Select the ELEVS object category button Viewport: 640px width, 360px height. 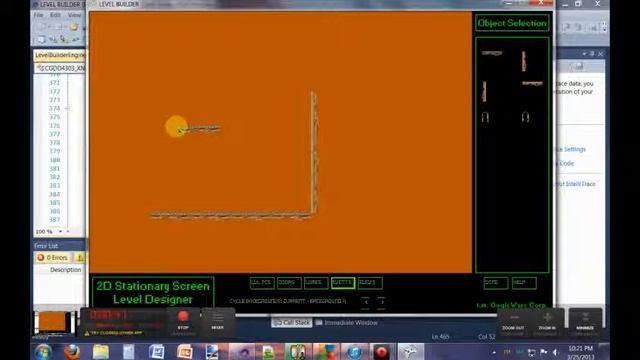370,283
